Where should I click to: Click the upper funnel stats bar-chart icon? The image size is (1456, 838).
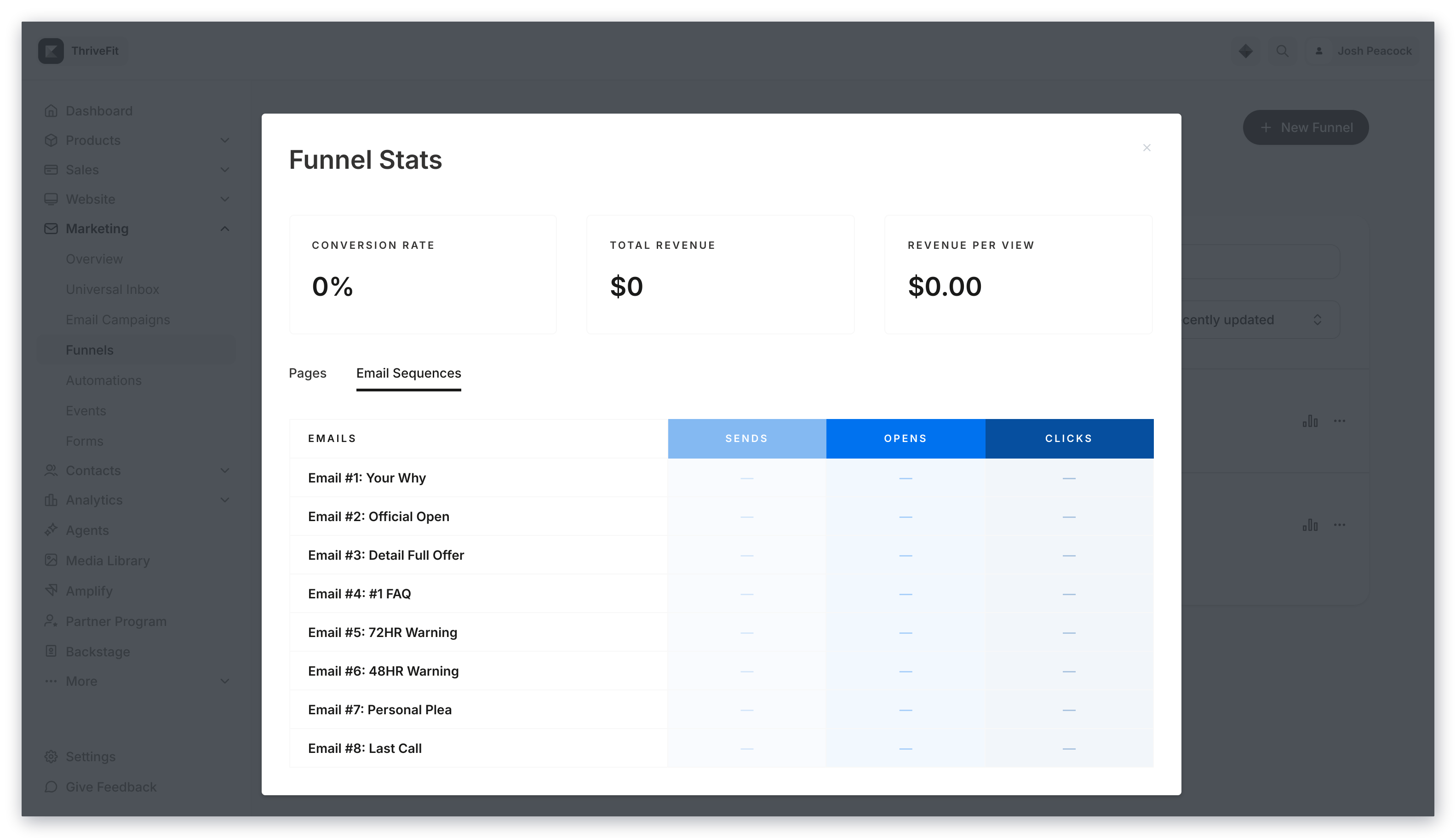pyautogui.click(x=1310, y=421)
